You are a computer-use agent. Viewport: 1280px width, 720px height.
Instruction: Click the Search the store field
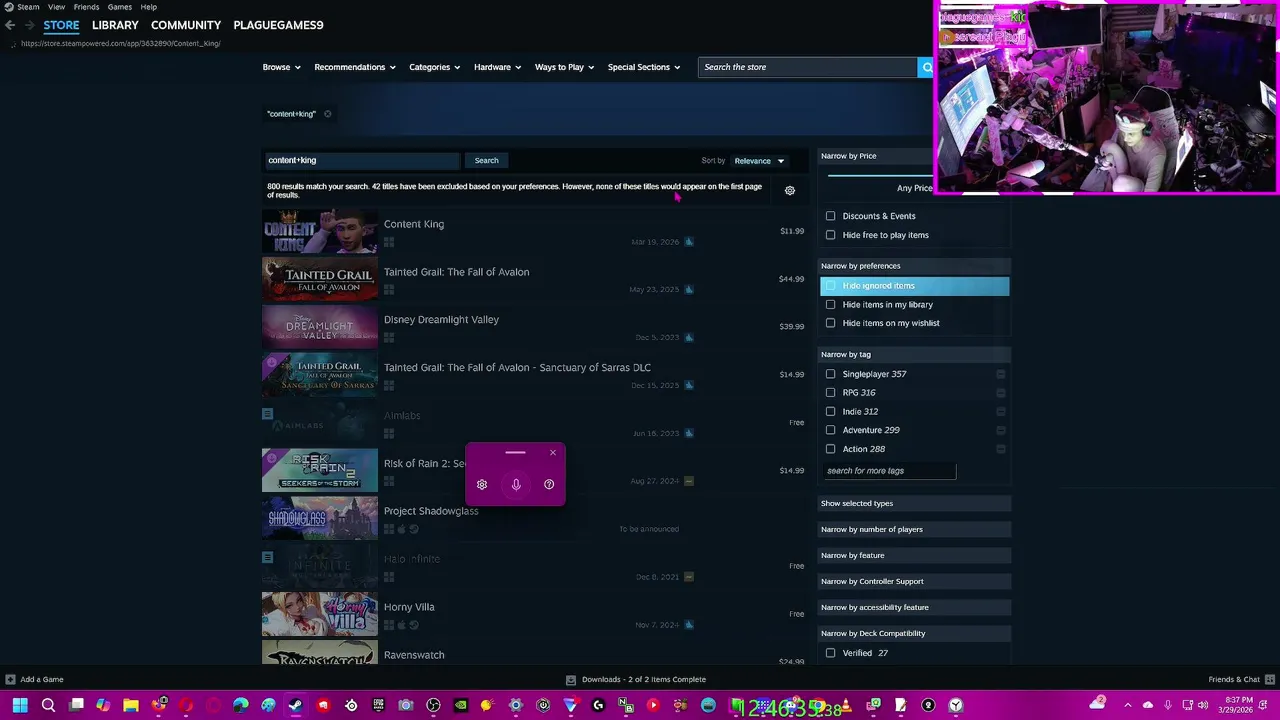tap(808, 67)
